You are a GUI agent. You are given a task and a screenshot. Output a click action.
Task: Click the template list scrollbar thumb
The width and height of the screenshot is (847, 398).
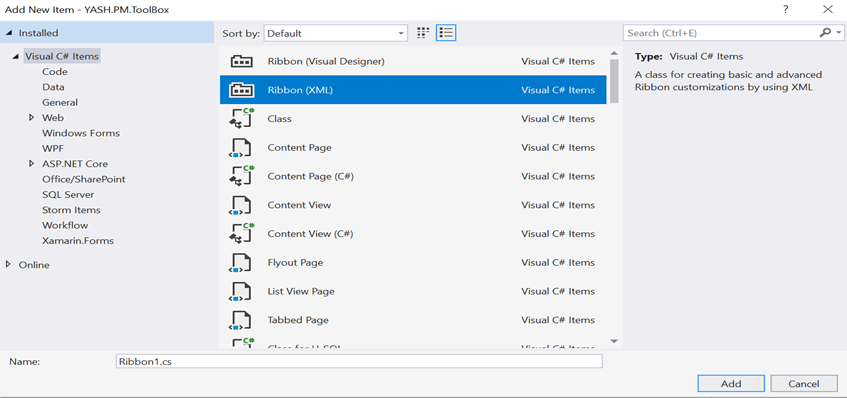[614, 81]
